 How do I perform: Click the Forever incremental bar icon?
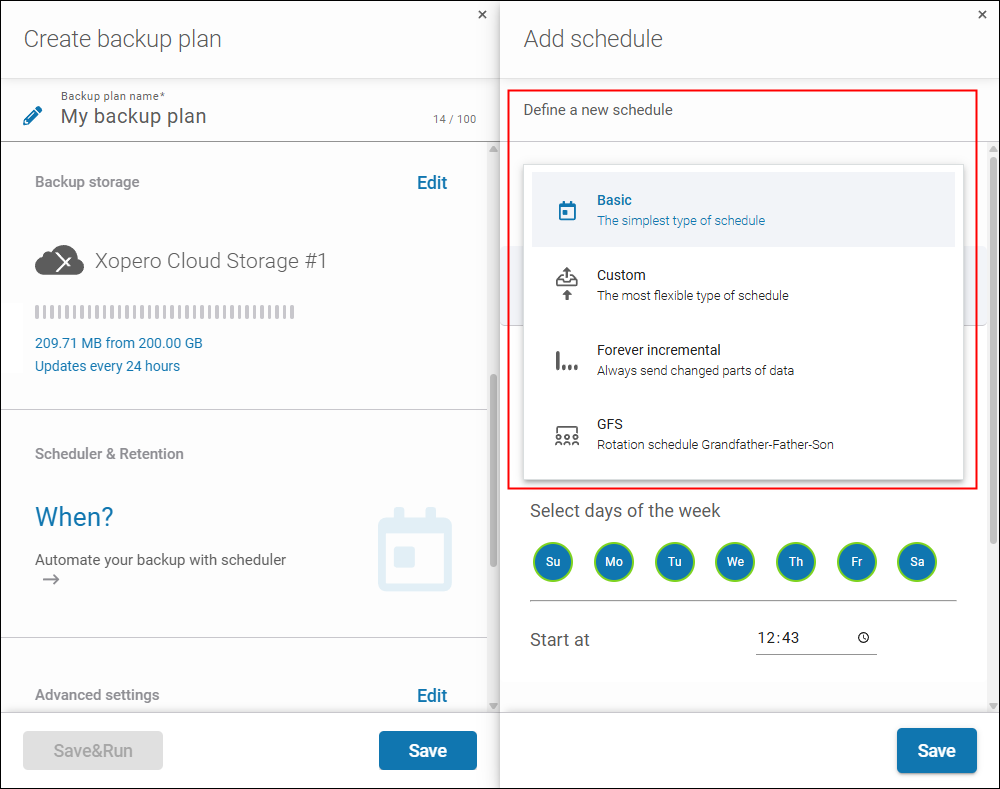click(567, 361)
